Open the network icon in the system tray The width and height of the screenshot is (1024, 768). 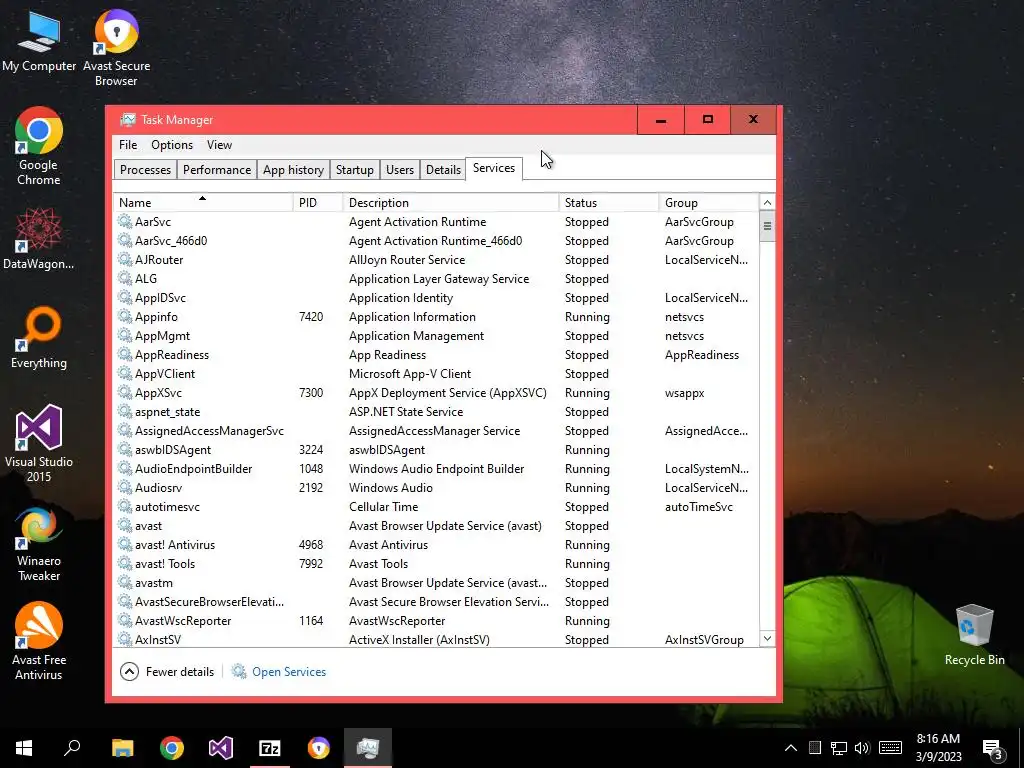pyautogui.click(x=839, y=748)
